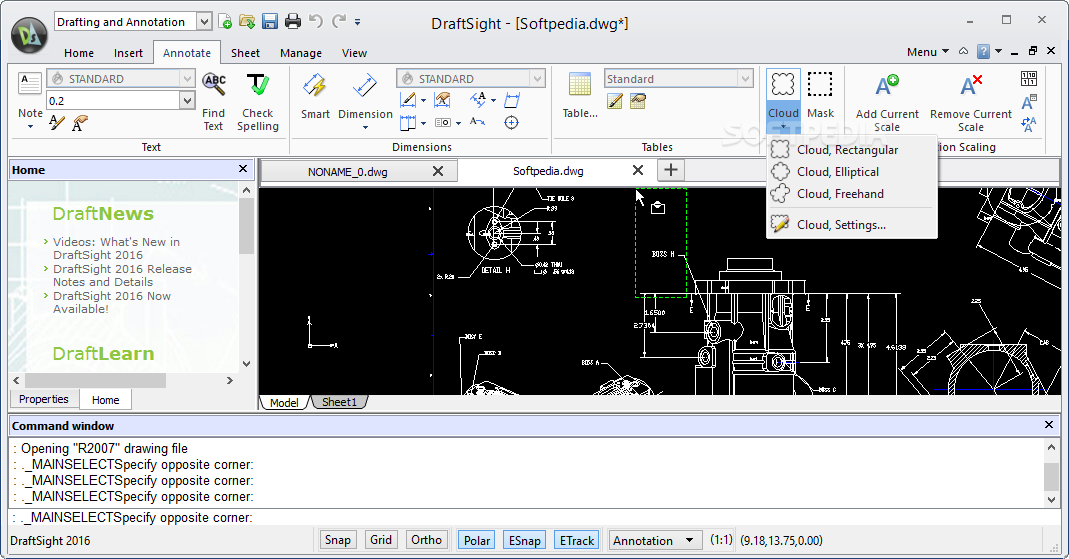This screenshot has height=559, width=1069.
Task: Toggle ETrack in status bar
Action: tap(577, 541)
